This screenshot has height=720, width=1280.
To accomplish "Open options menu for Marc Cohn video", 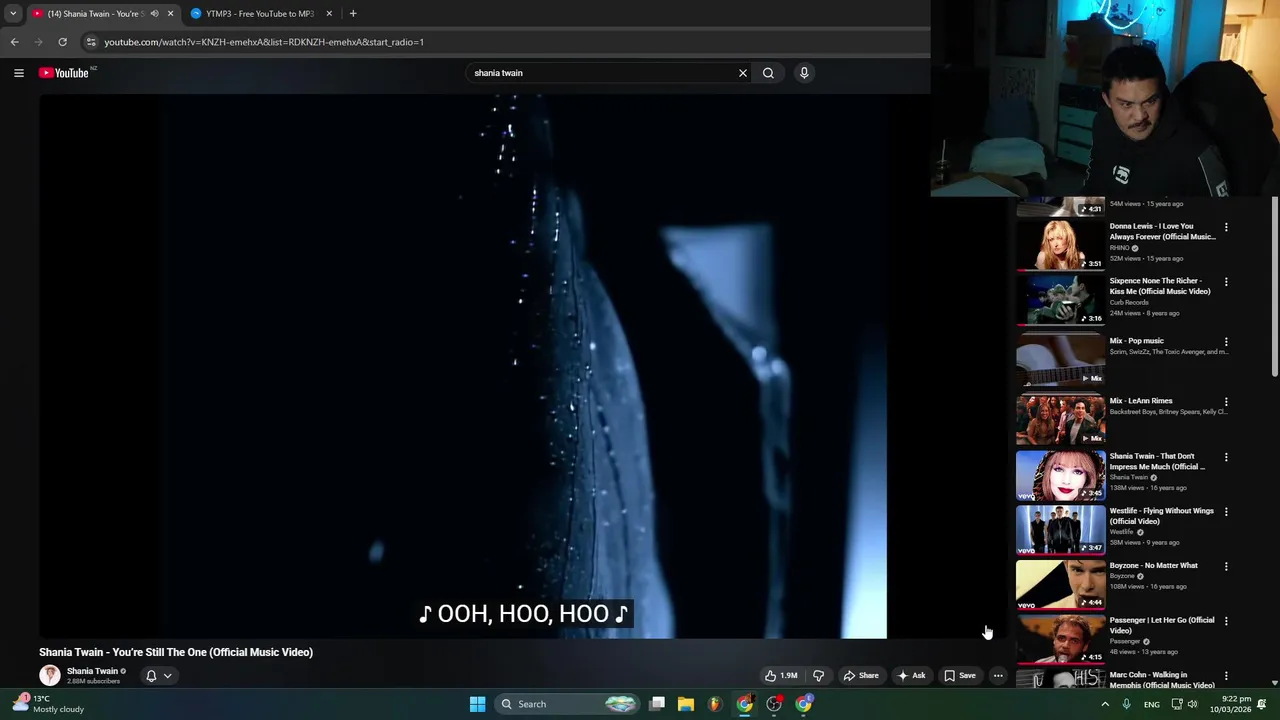I will click(x=1226, y=676).
